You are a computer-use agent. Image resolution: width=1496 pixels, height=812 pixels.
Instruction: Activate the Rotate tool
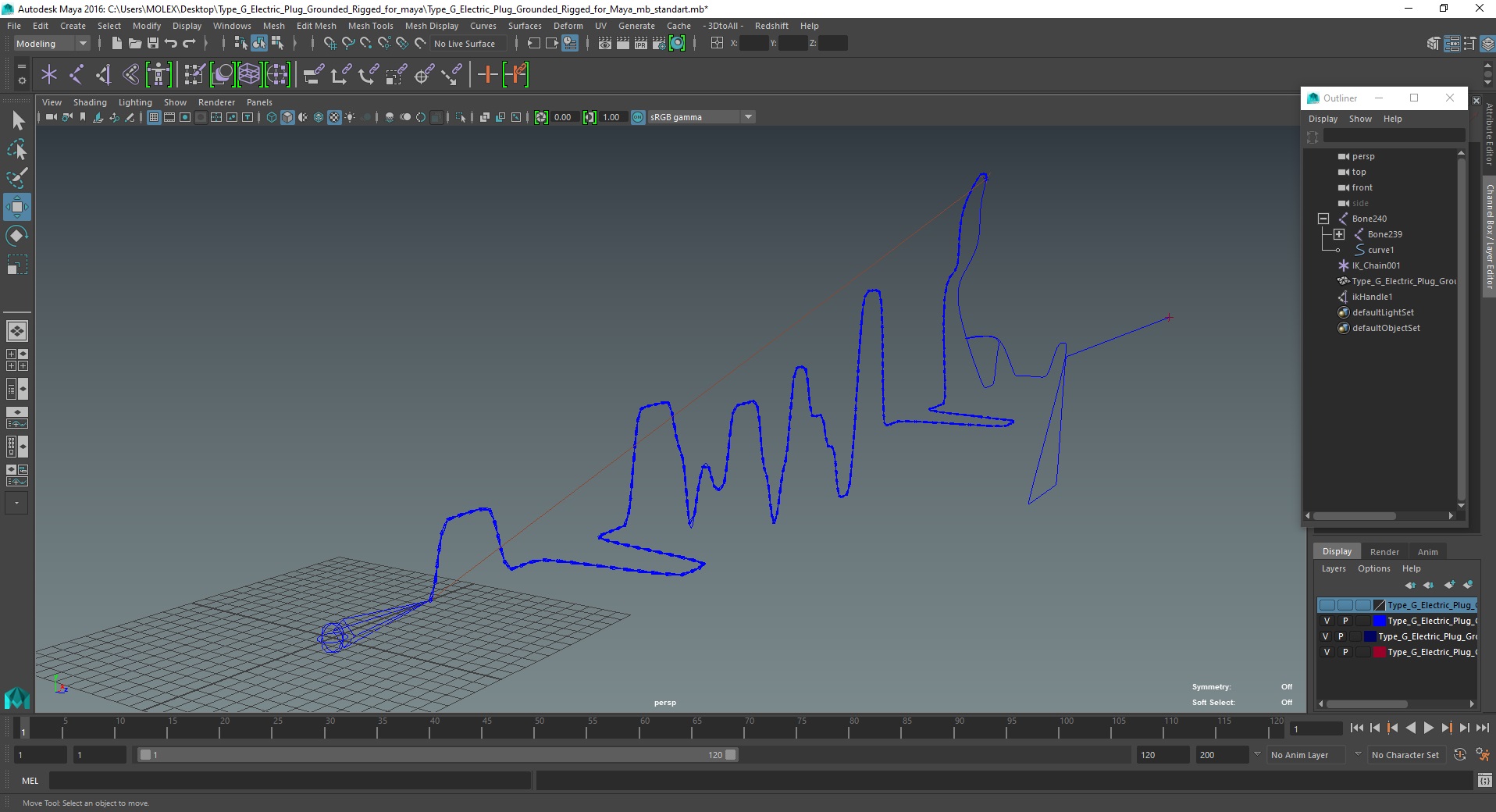tap(17, 236)
